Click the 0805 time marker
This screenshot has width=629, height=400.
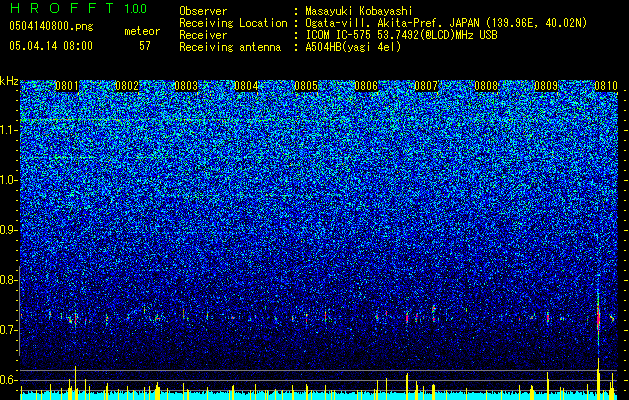tap(306, 86)
